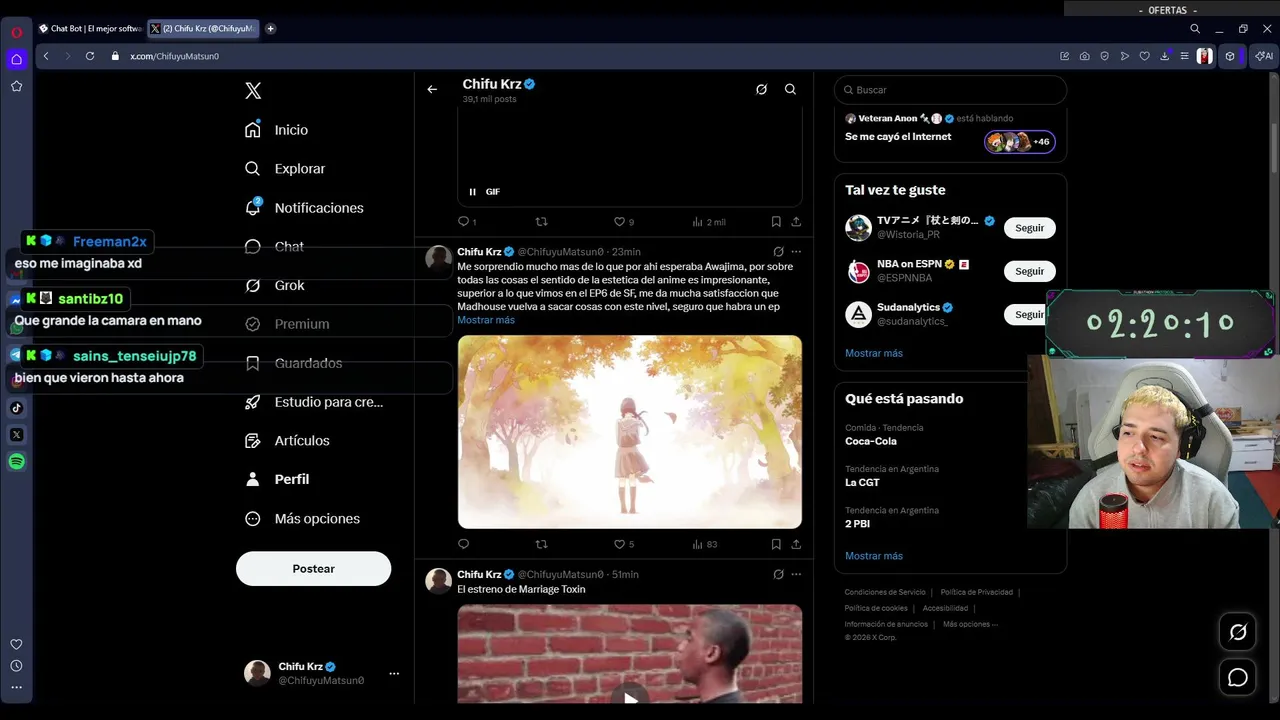Like the post with 5 likes

624,544
